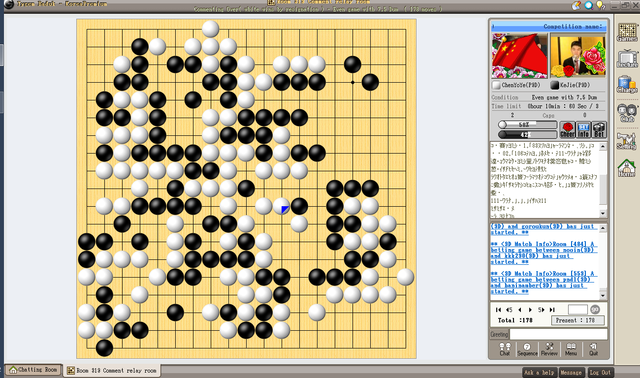The image size is (640, 378).
Task: Open the Lecture TV icon in the sidebar
Action: click(627, 58)
